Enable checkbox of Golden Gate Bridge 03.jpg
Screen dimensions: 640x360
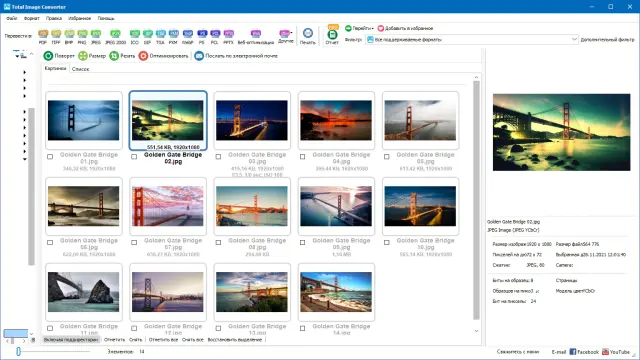(218, 157)
